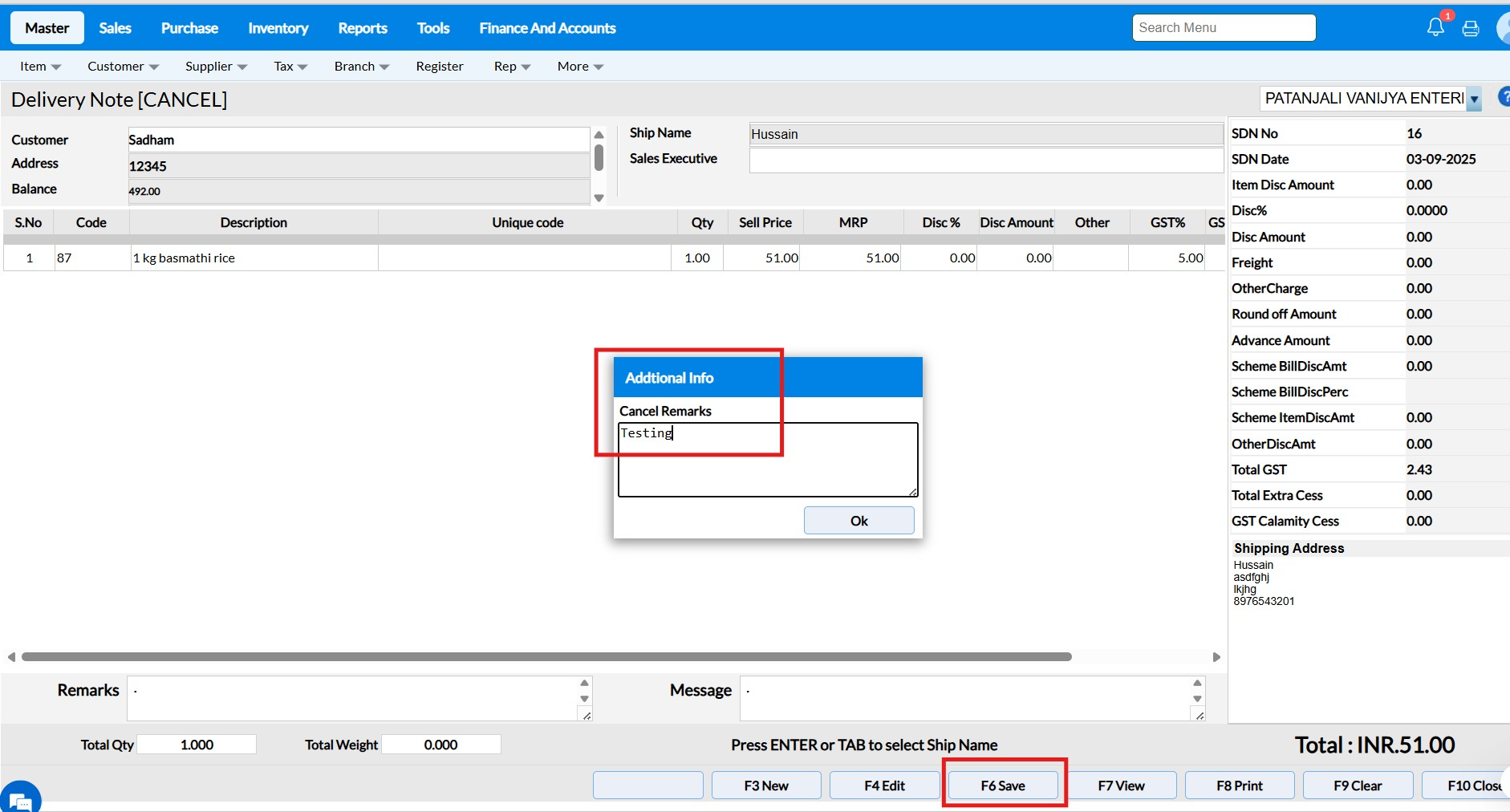Expand the More submenu
This screenshot has height=812, width=1510.
click(581, 67)
